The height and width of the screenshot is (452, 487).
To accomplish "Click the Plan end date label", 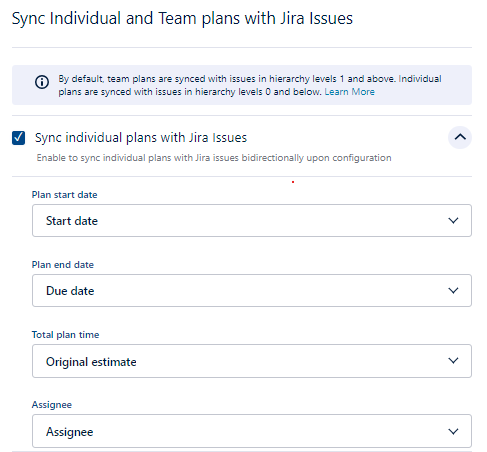I will click(63, 265).
